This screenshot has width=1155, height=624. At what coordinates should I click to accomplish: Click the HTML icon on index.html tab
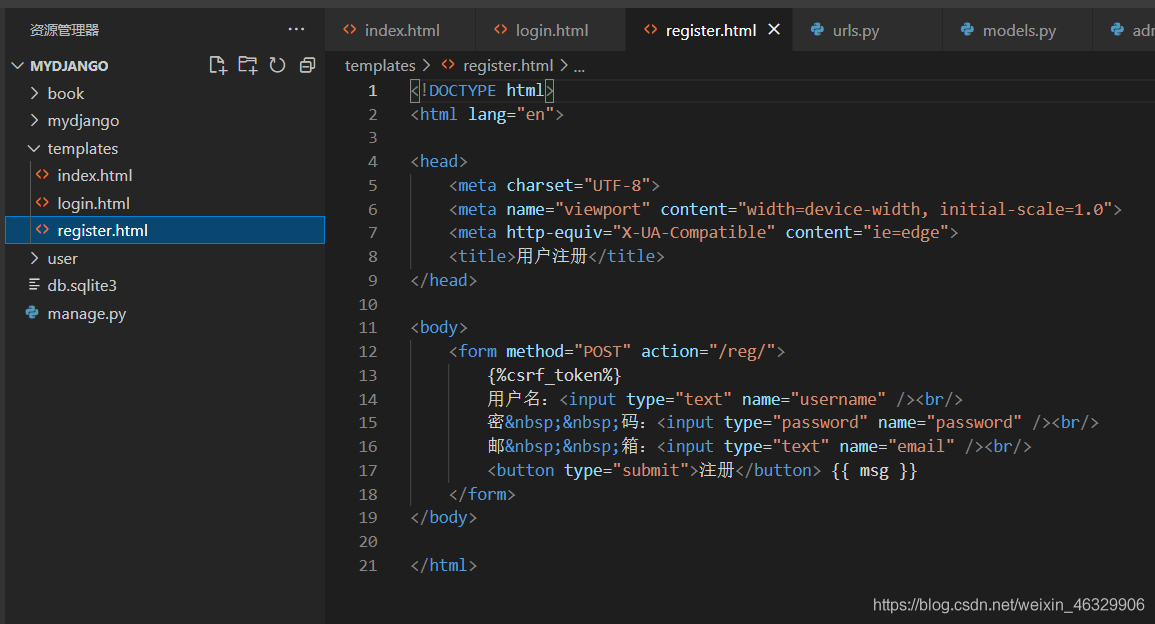tap(349, 30)
